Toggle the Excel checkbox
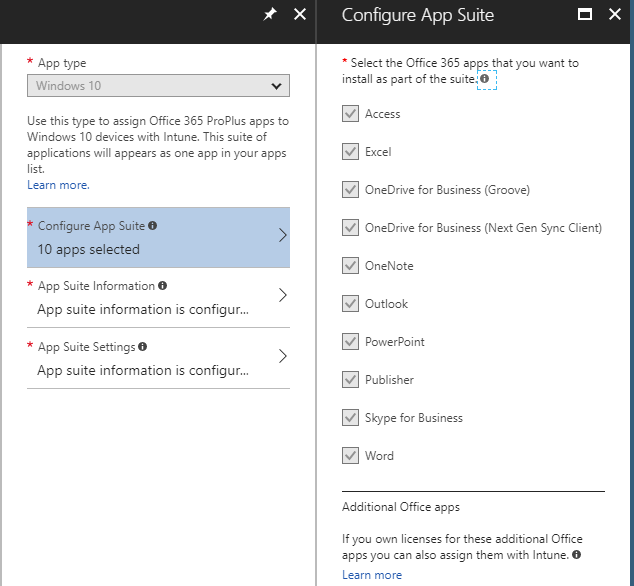The image size is (634, 586). click(350, 152)
